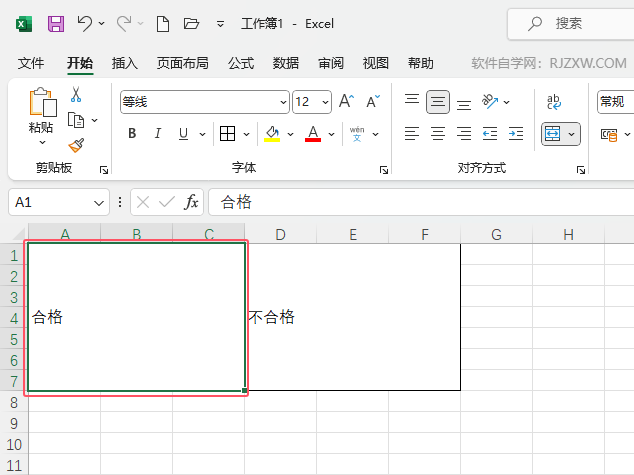Viewport: 634px width, 475px height.
Task: Open Customize Quick Access Toolbar menu
Action: point(220,24)
